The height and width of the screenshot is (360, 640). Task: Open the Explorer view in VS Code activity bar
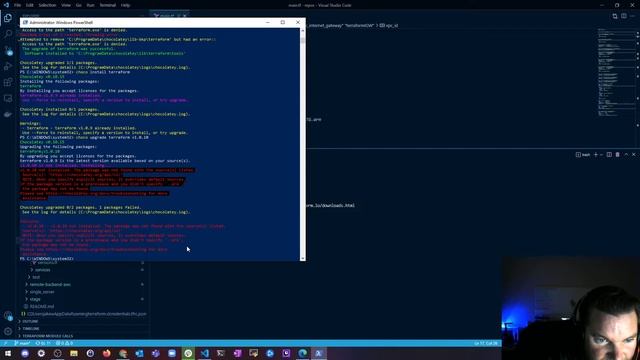coord(8,18)
